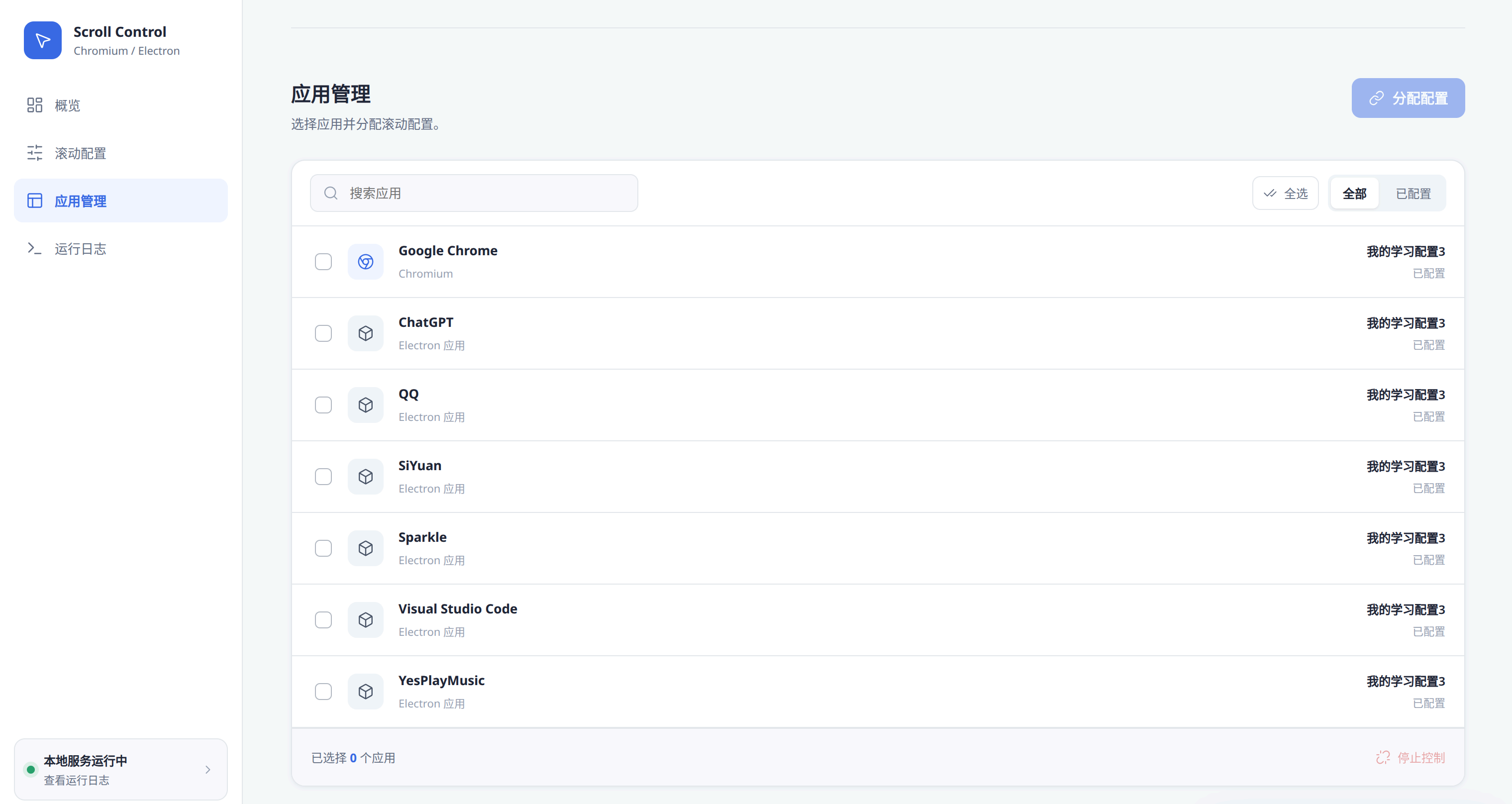Open 概览 in the sidebar
1512x804 pixels.
(x=121, y=105)
